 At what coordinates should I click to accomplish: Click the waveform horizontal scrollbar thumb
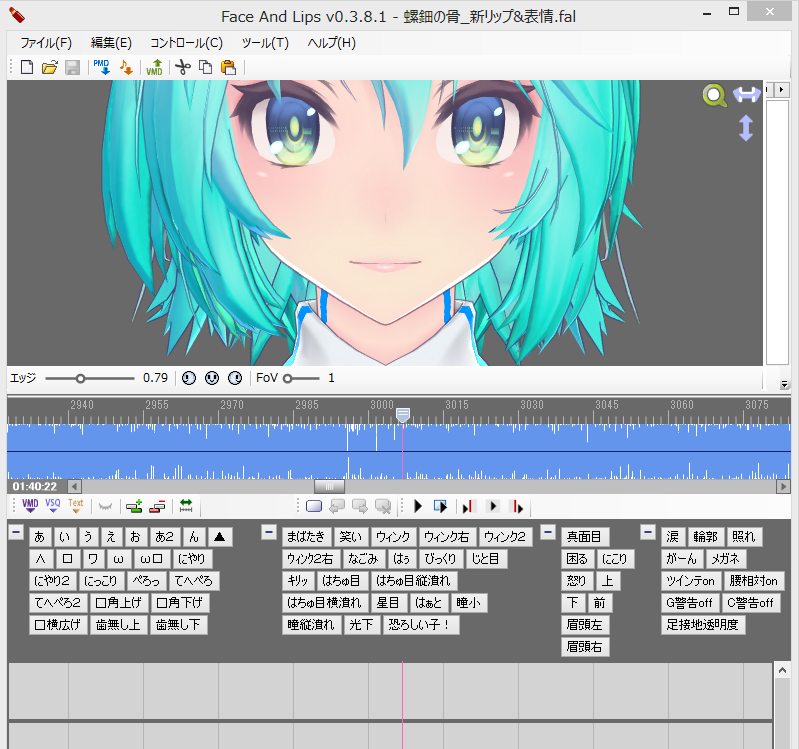(329, 487)
